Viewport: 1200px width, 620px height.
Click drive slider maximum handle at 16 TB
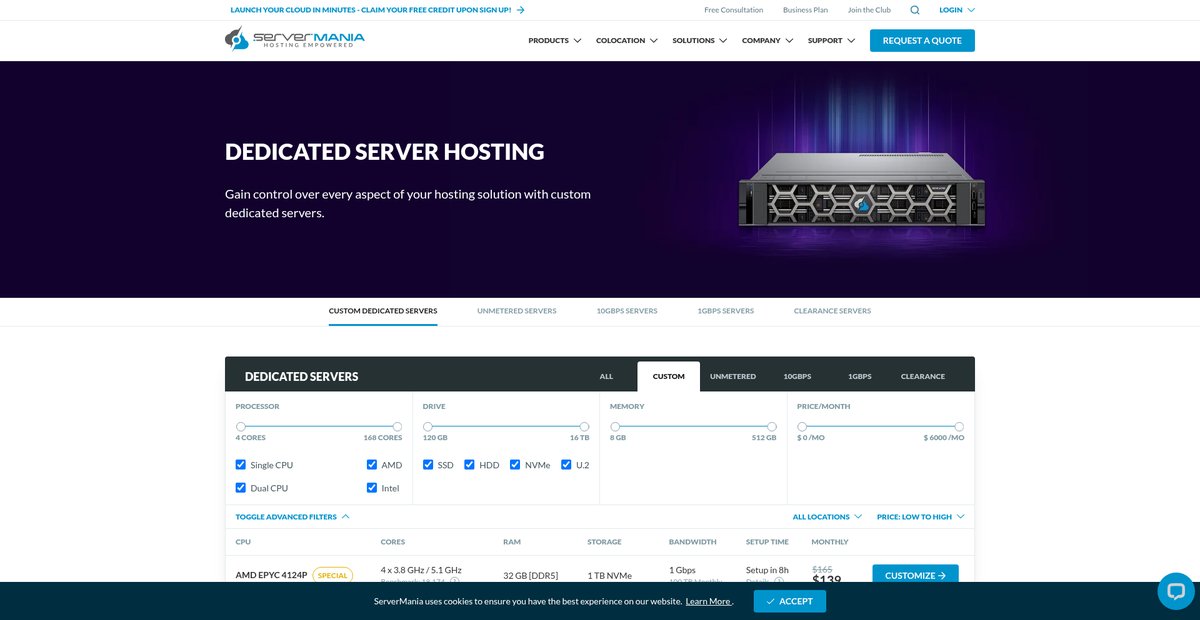585,426
